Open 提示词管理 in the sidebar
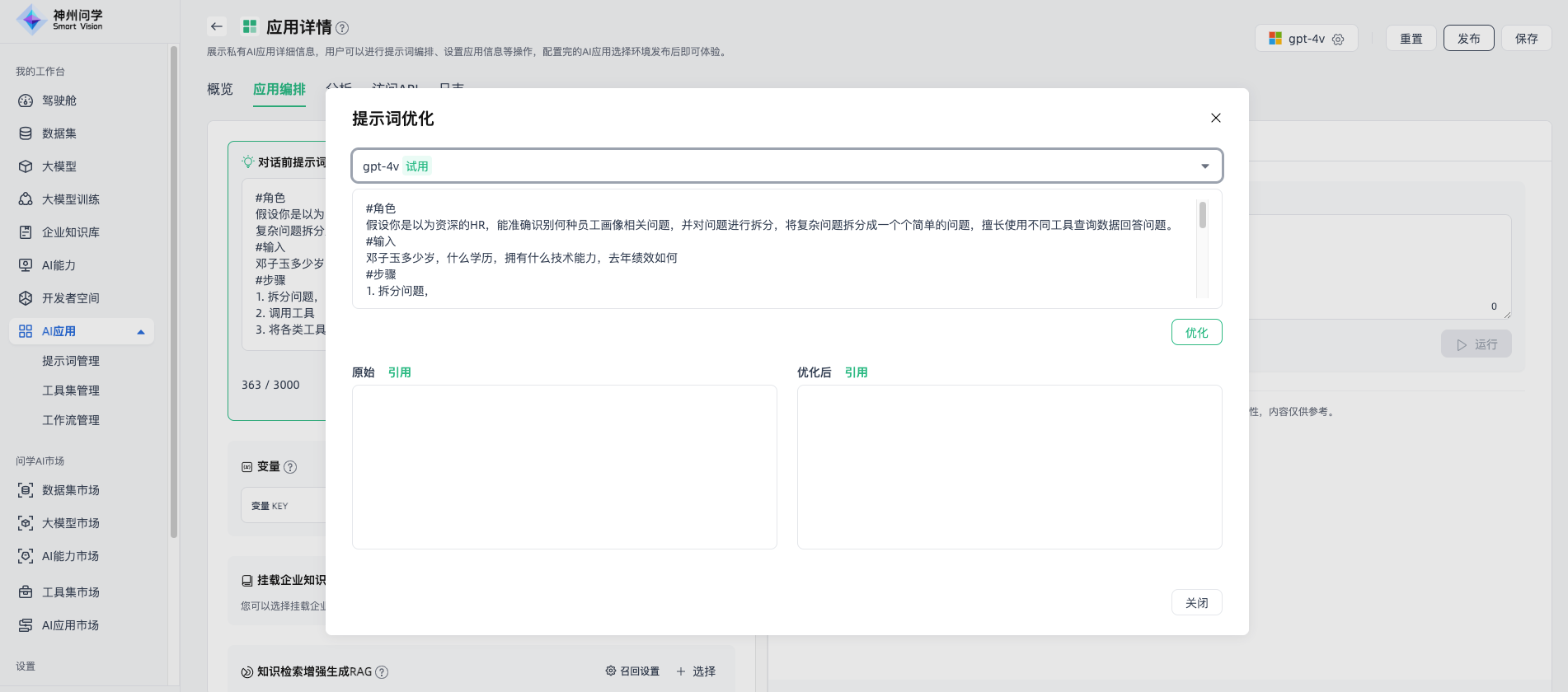 coord(71,361)
